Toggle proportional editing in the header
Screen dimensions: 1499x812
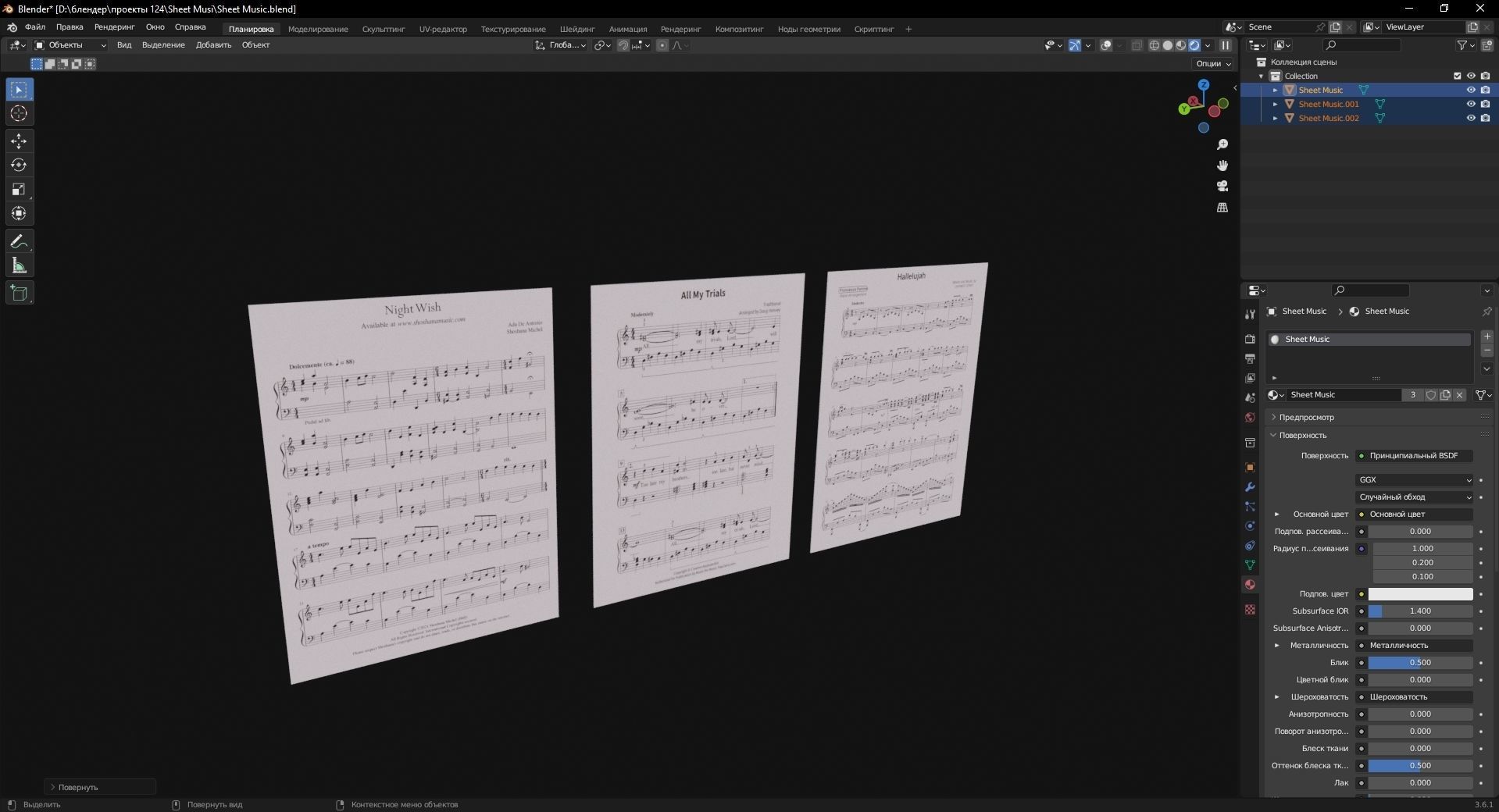pyautogui.click(x=662, y=45)
